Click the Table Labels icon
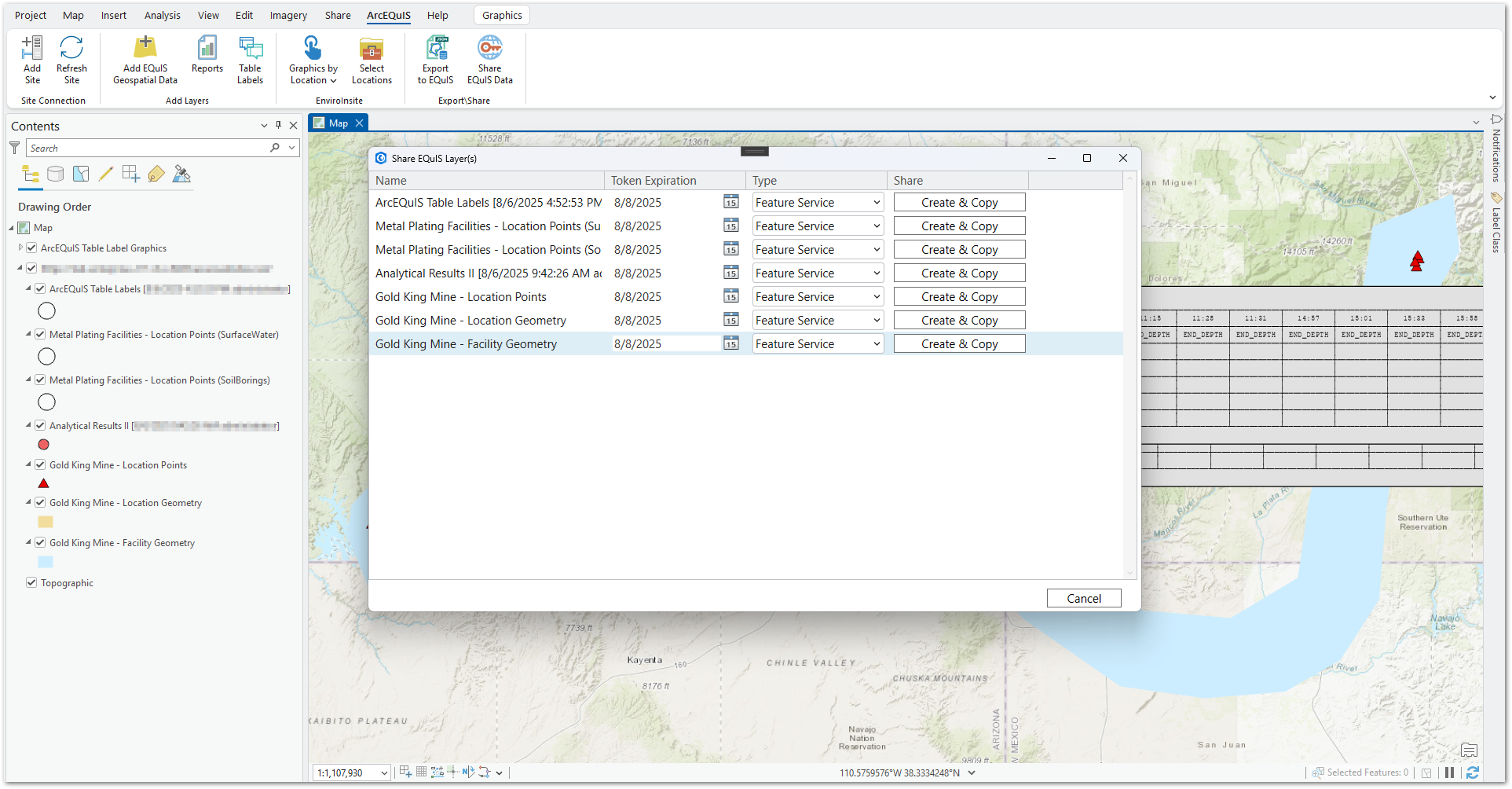 click(251, 49)
